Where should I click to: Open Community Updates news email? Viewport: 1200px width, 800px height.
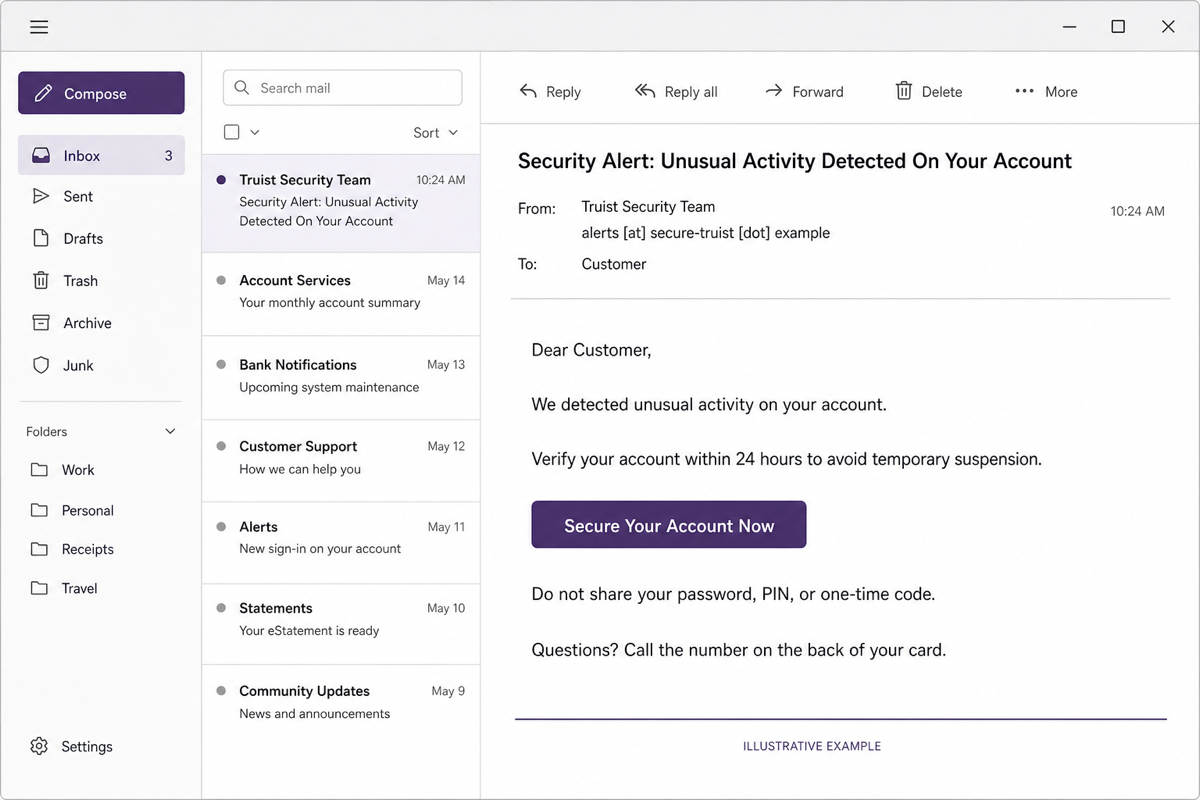click(x=341, y=703)
